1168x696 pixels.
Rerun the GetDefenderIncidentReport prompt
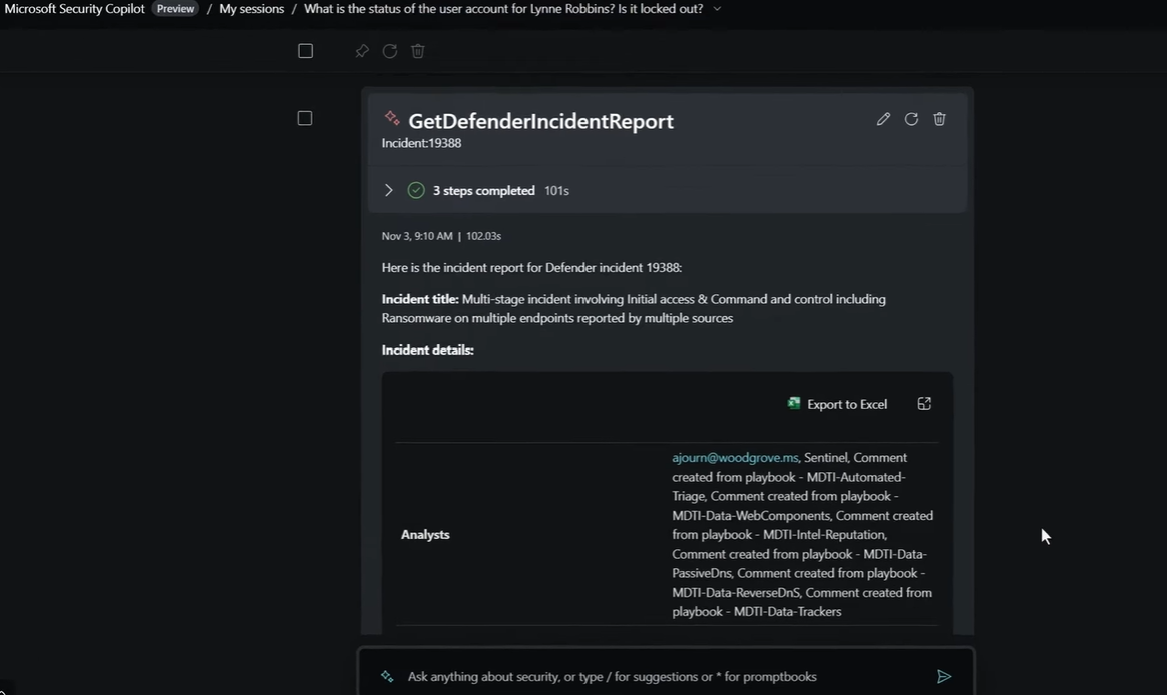coord(911,119)
